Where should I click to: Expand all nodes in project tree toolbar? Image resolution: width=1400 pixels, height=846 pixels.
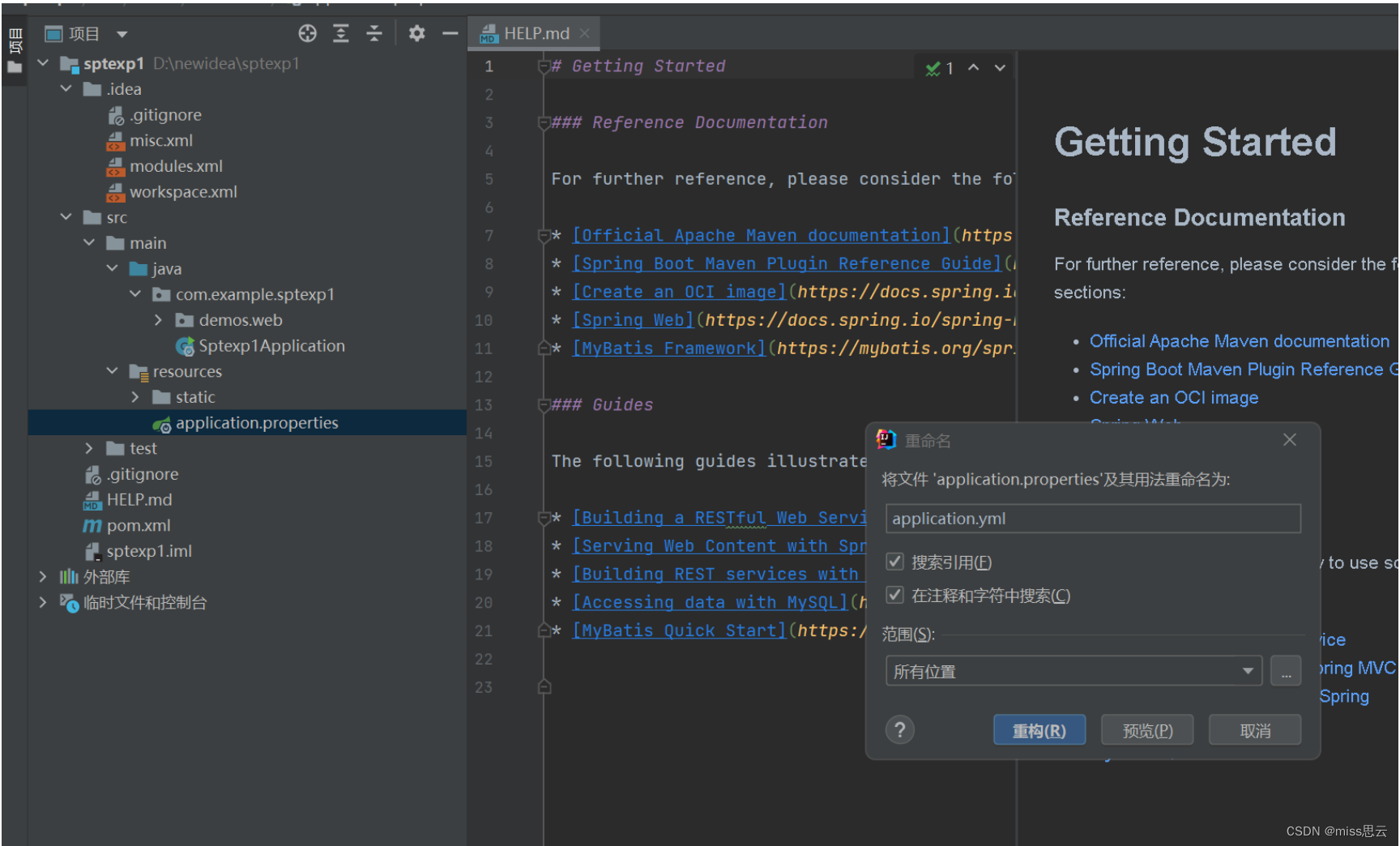(341, 33)
